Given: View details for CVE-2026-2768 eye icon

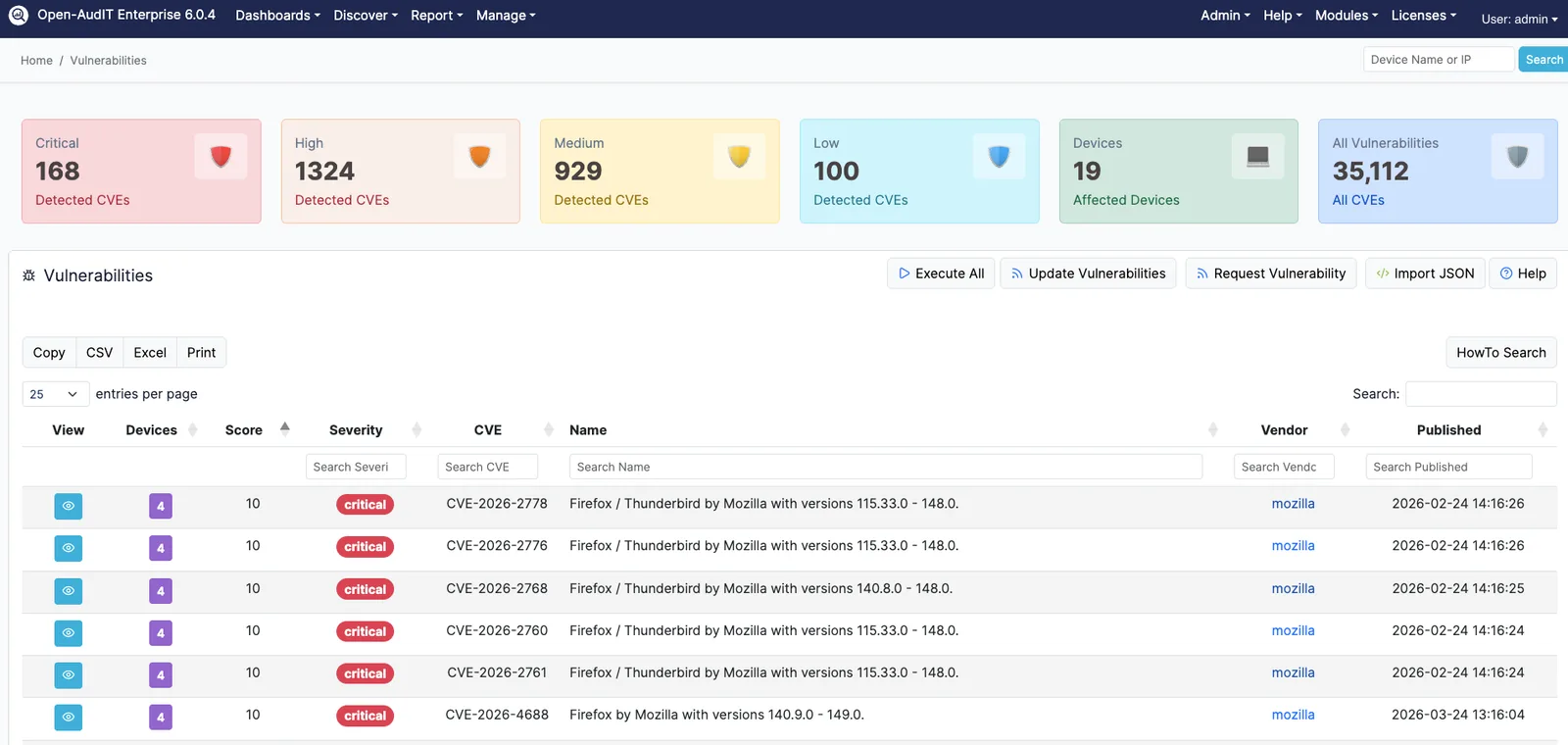Looking at the screenshot, I should pos(69,591).
